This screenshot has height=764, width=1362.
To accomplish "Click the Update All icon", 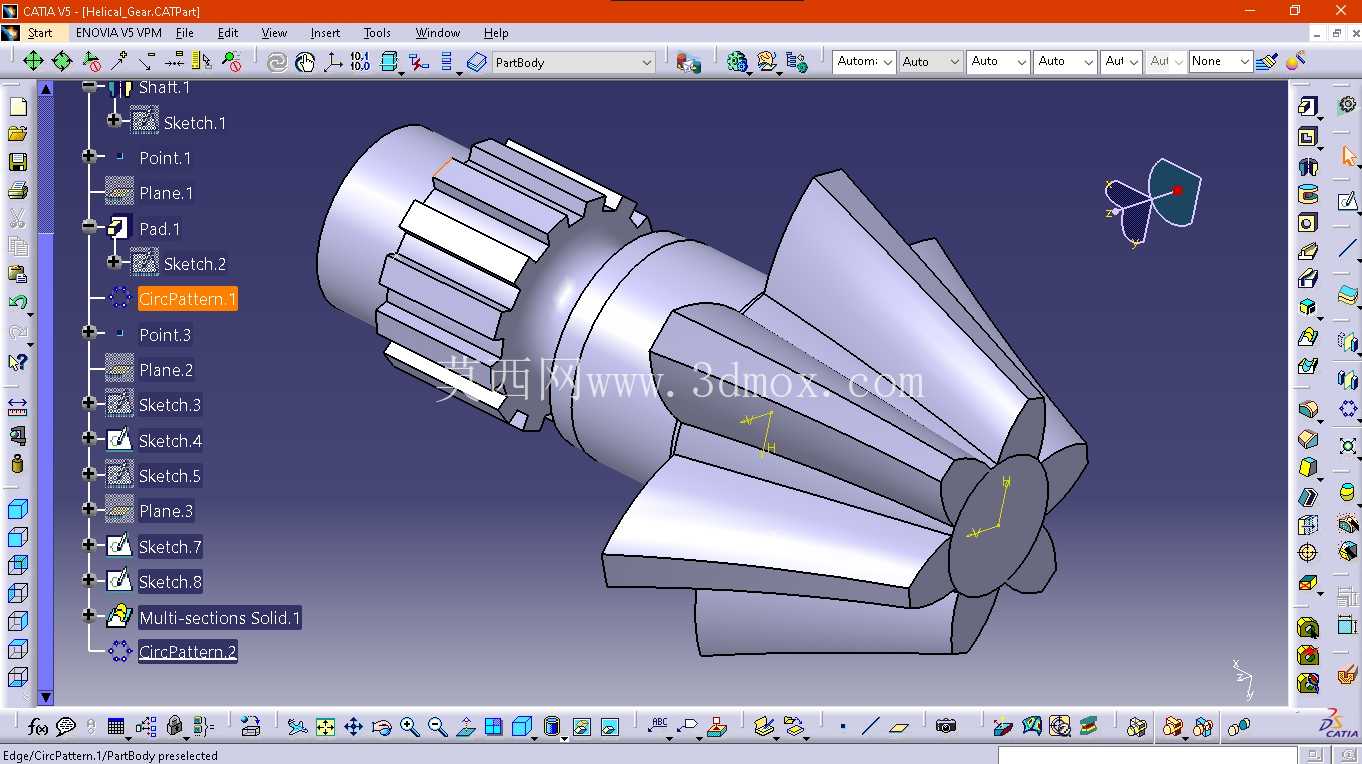I will tap(277, 62).
